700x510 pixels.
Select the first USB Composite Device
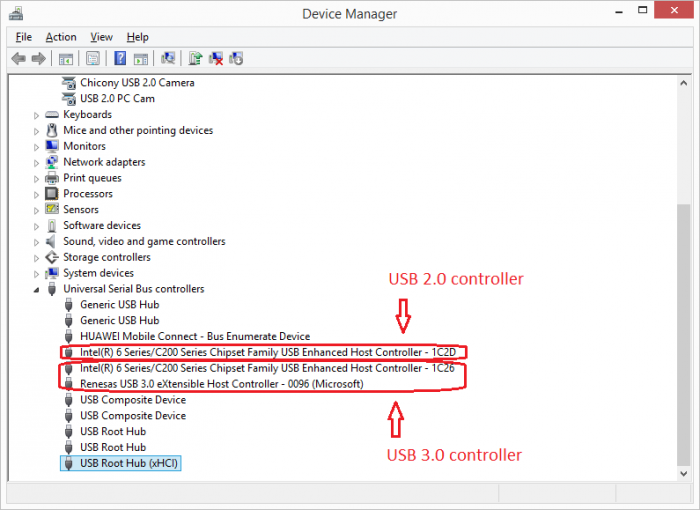[x=133, y=400]
